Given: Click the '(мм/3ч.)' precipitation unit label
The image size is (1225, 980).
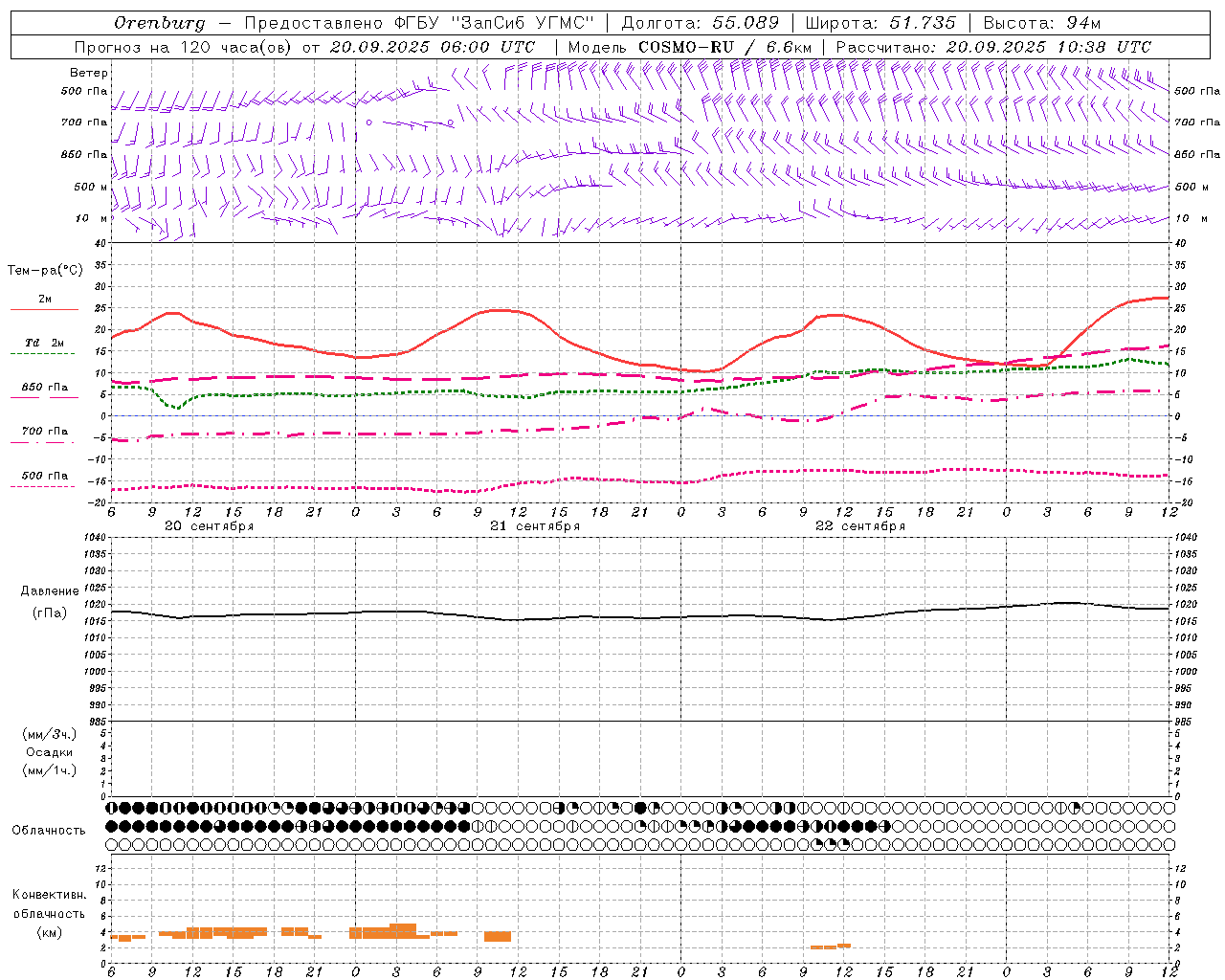Looking at the screenshot, I should [x=49, y=734].
